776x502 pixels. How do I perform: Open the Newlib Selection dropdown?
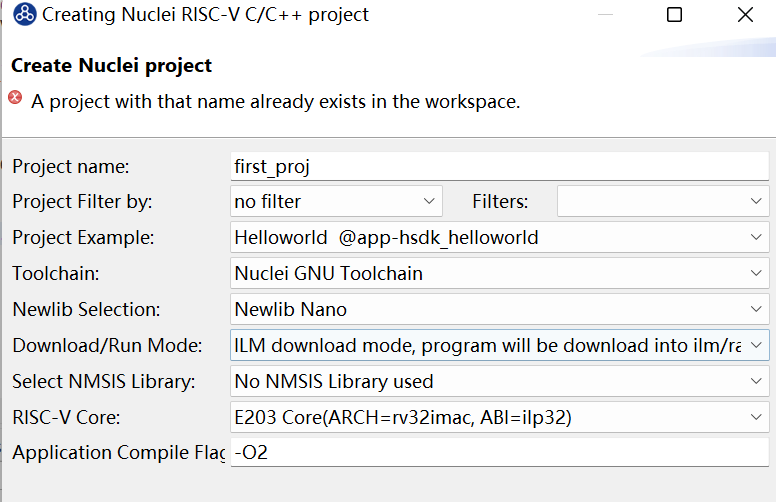point(499,309)
